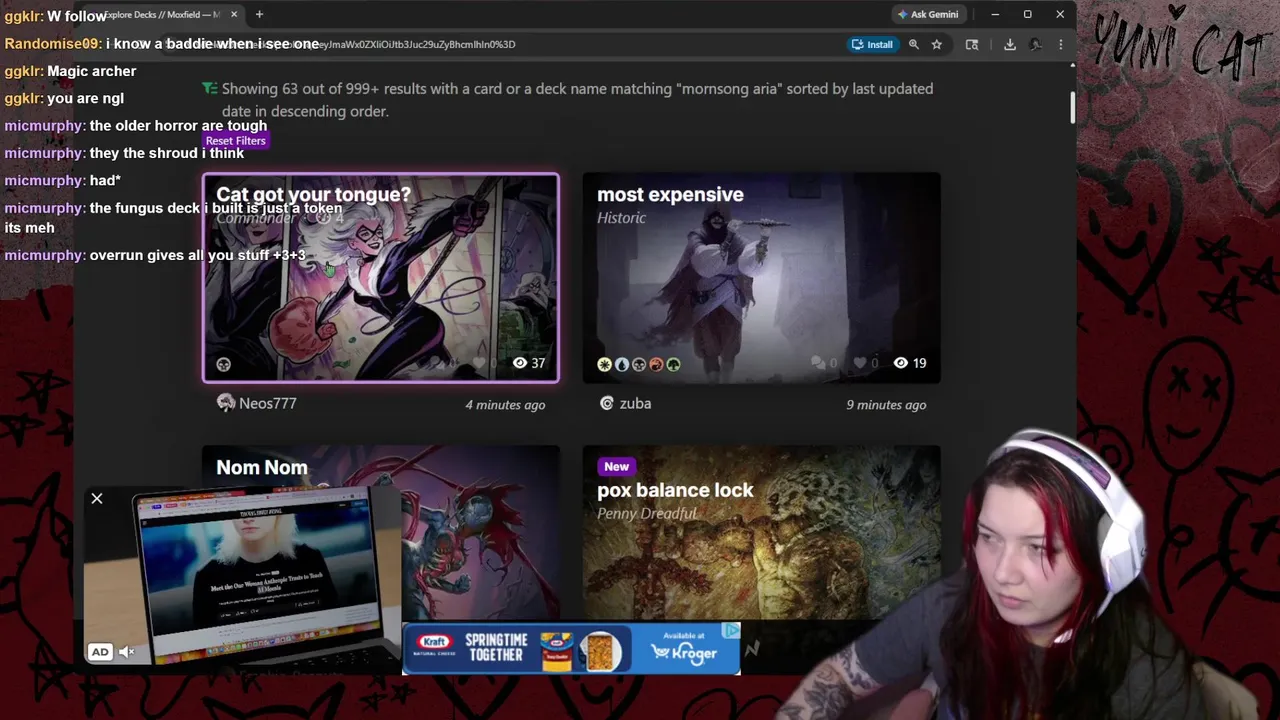Click the green mana symbol on 'most expensive'
Image resolution: width=1280 pixels, height=720 pixels.
pos(673,364)
